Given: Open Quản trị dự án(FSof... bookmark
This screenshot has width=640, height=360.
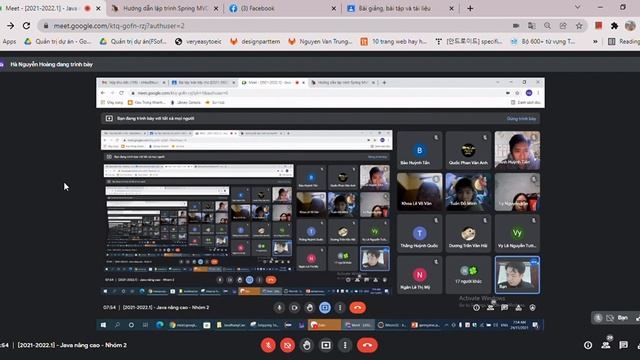Looking at the screenshot, I should (x=133, y=42).
